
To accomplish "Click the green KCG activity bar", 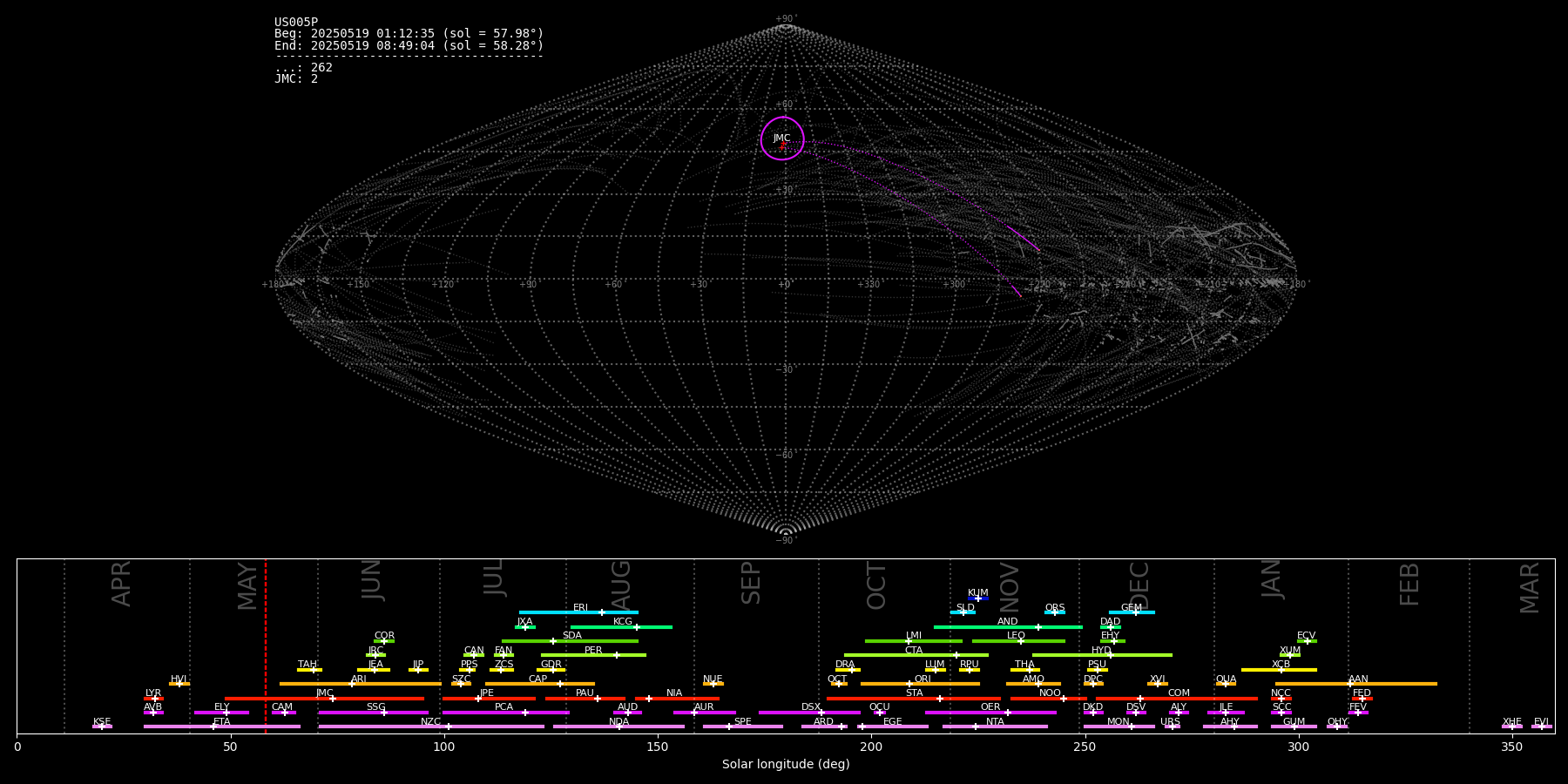I will pos(621,626).
